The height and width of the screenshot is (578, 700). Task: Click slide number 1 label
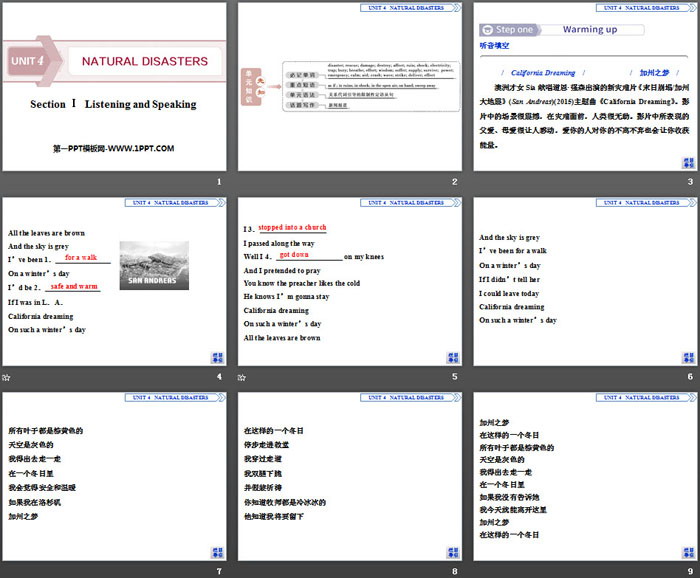[x=219, y=182]
